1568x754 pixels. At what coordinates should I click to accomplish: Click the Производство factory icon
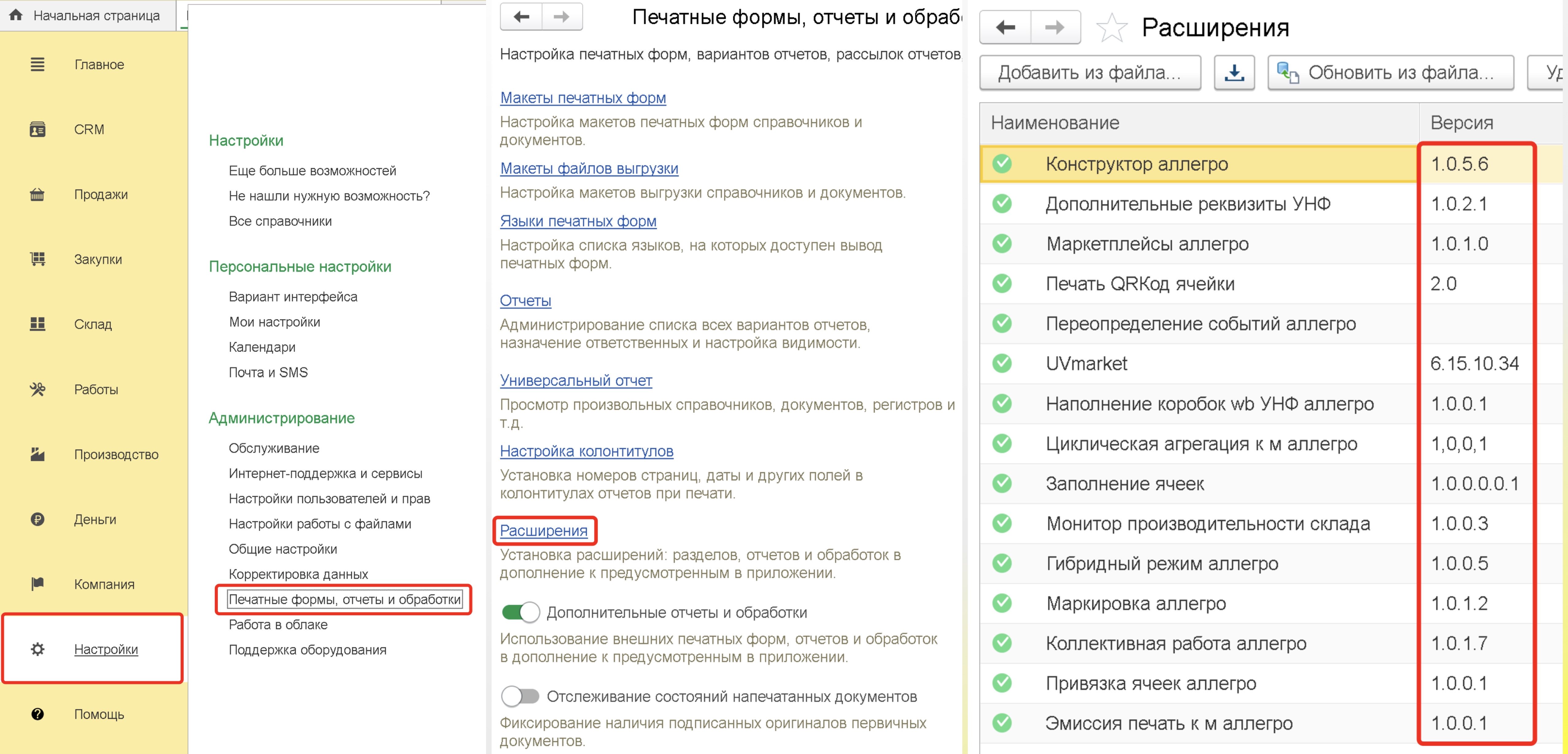coord(37,454)
